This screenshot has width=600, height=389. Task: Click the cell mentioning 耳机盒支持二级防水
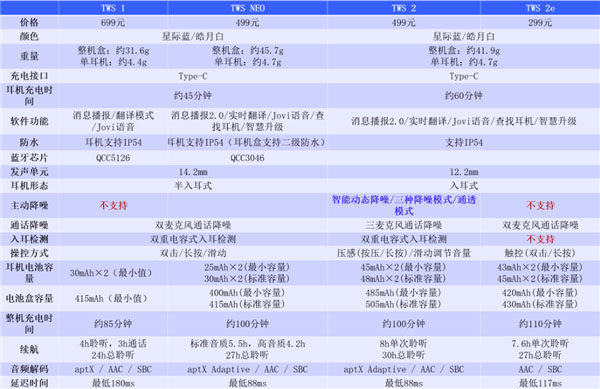247,143
